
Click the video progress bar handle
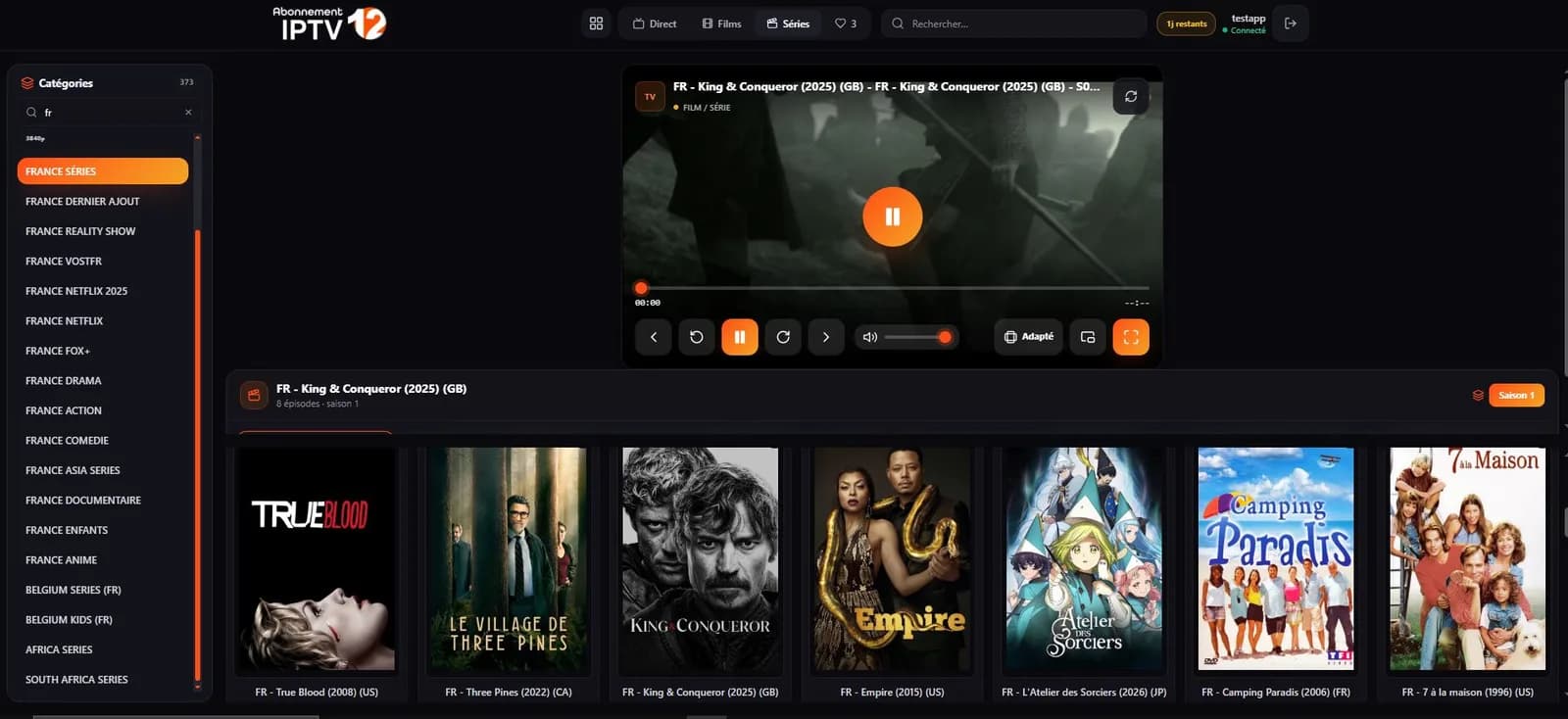point(641,288)
